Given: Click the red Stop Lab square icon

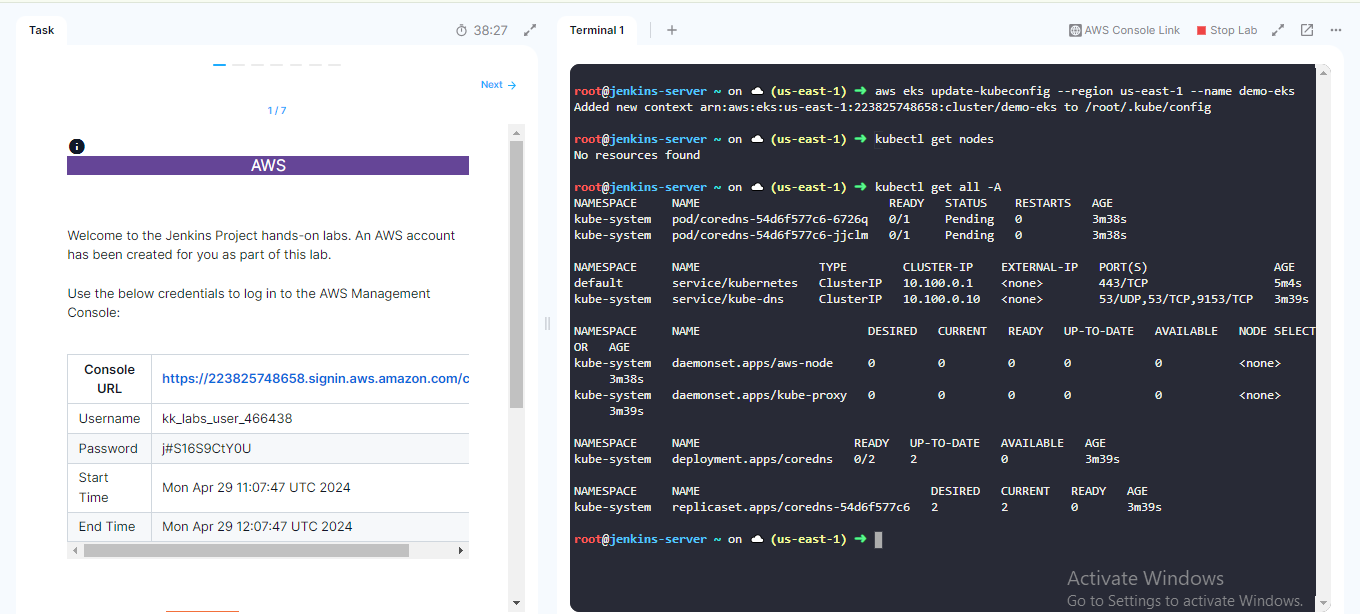Looking at the screenshot, I should click(x=1200, y=30).
